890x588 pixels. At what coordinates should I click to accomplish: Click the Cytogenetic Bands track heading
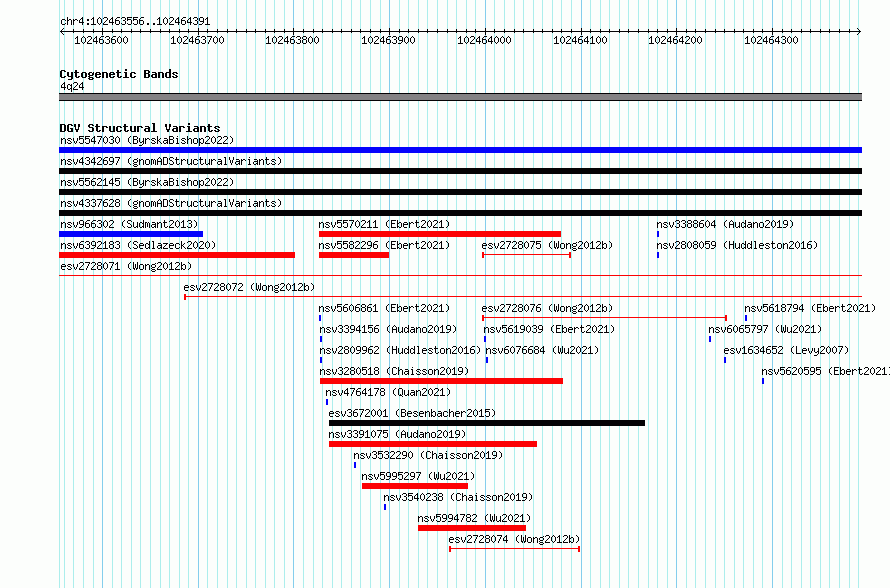[119, 74]
